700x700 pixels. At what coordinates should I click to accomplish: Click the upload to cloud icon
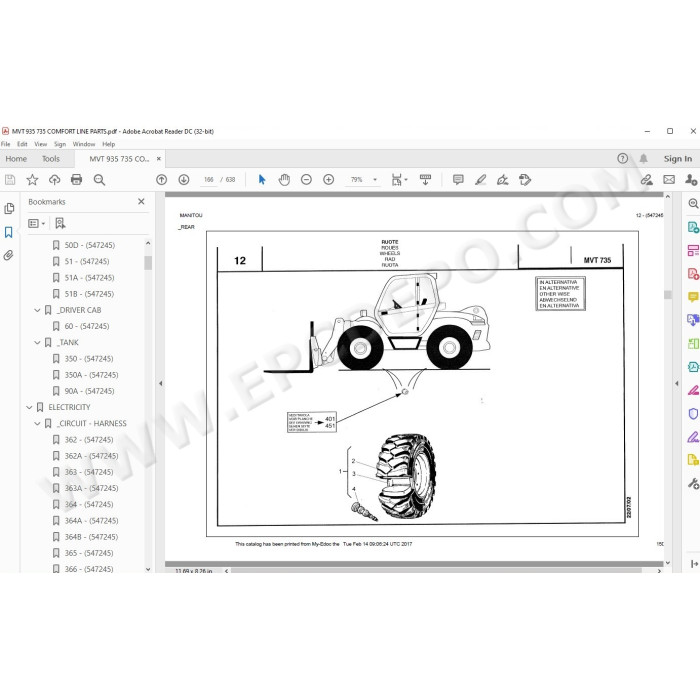54,180
